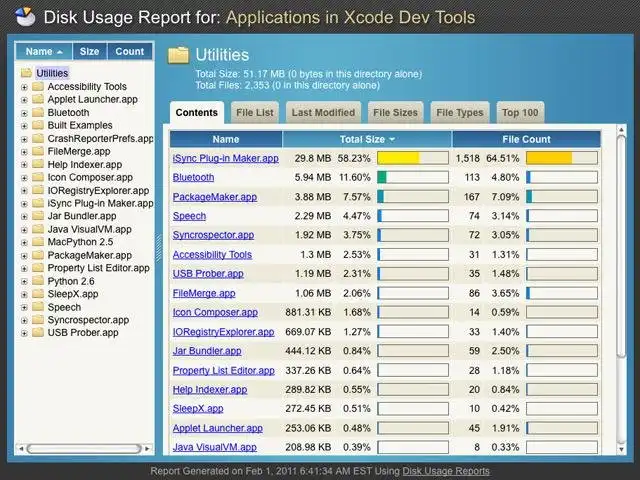The width and height of the screenshot is (640, 480).
Task: Click folder icon beside Built Examples
Action: pos(38,125)
